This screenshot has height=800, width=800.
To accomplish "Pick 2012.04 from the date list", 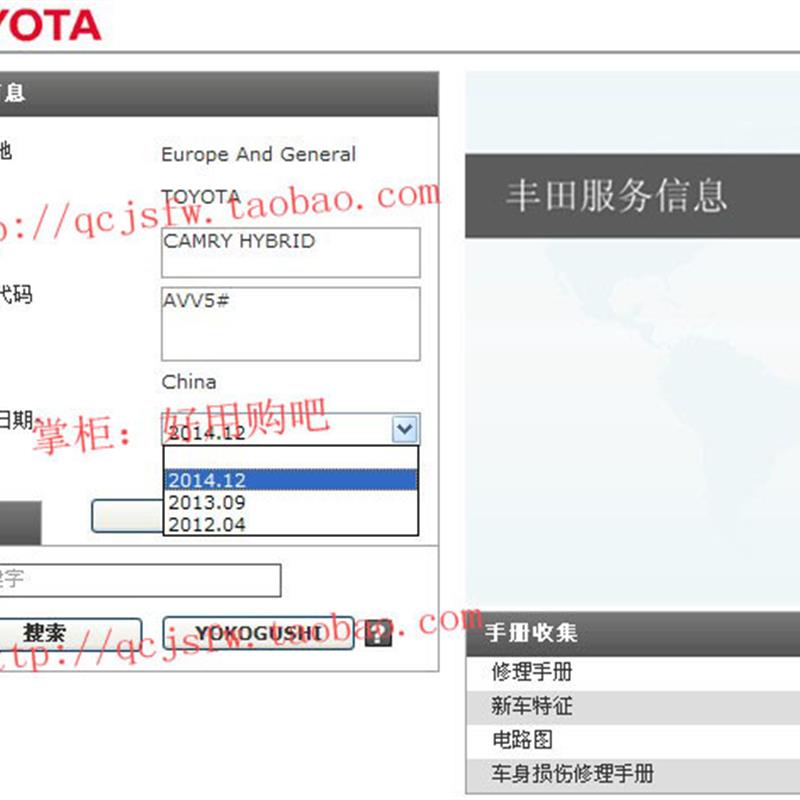I will (291, 524).
